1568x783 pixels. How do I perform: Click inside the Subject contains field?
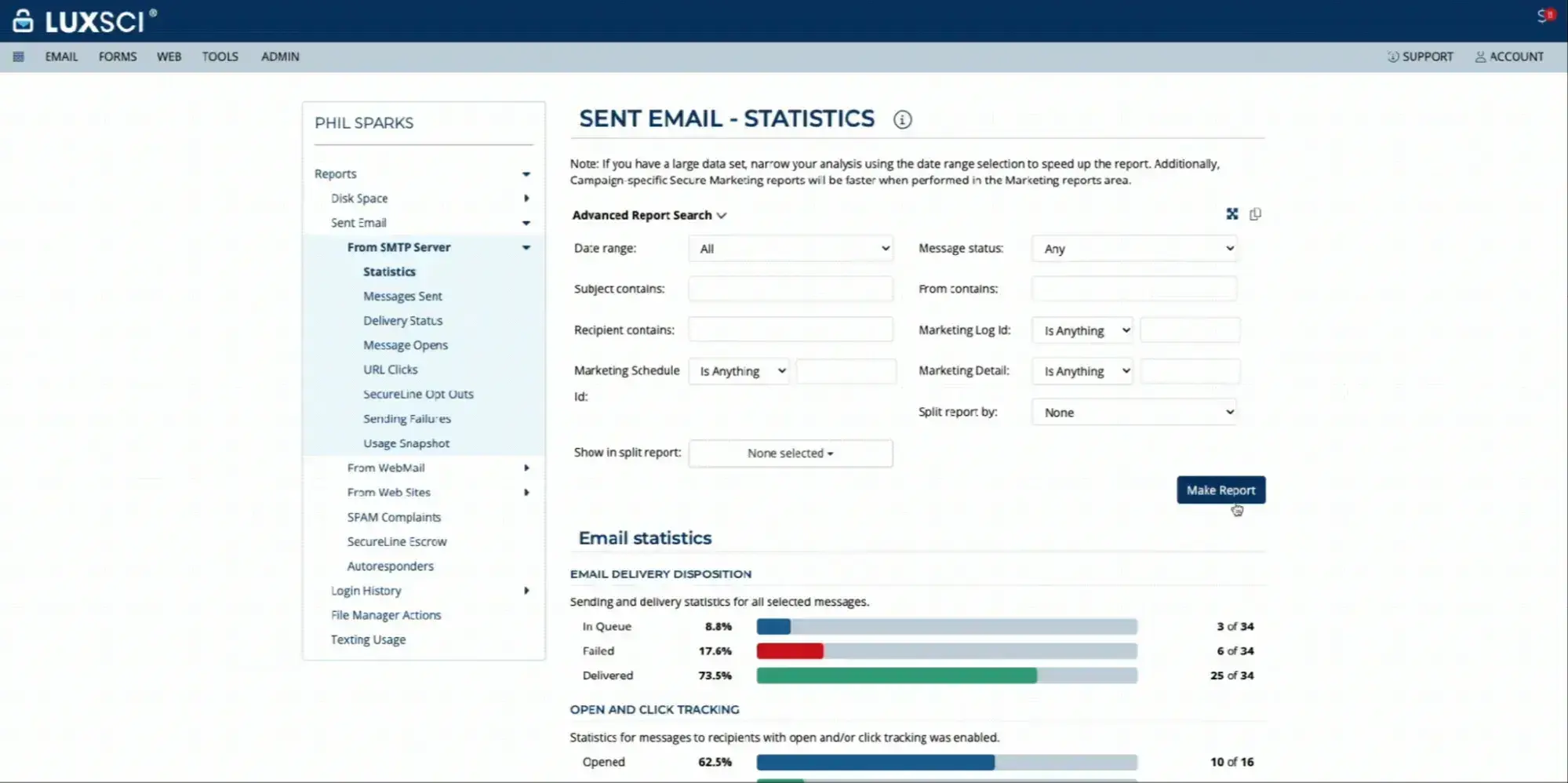point(790,288)
